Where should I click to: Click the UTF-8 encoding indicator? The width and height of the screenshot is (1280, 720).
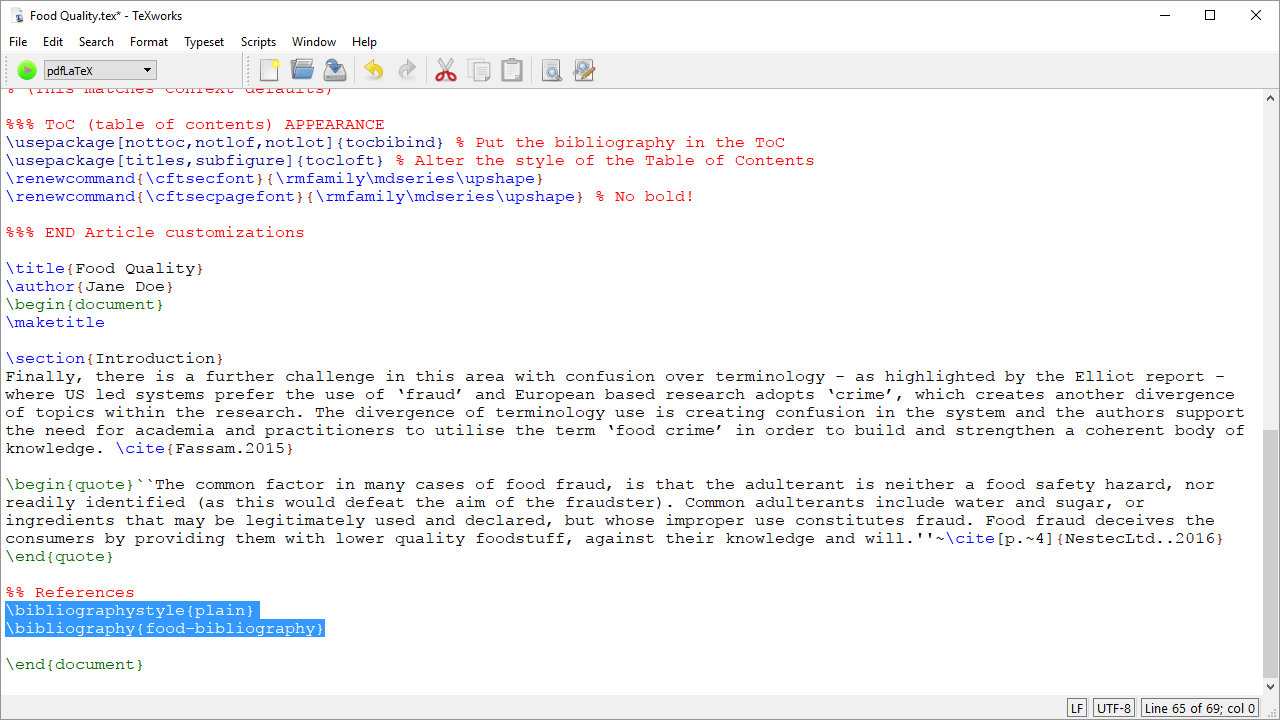[1114, 708]
